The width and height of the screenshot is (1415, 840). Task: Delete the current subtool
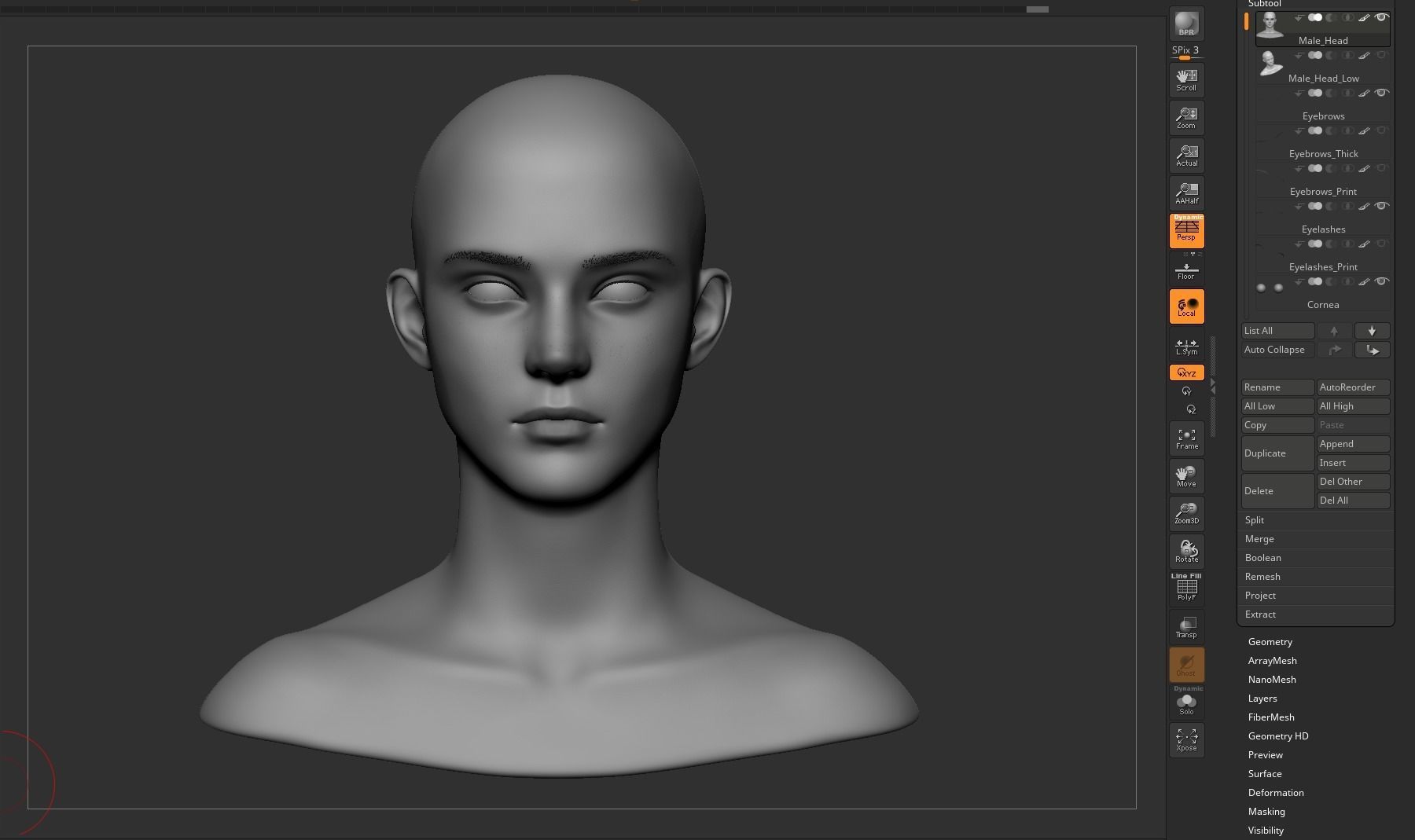pos(1277,491)
